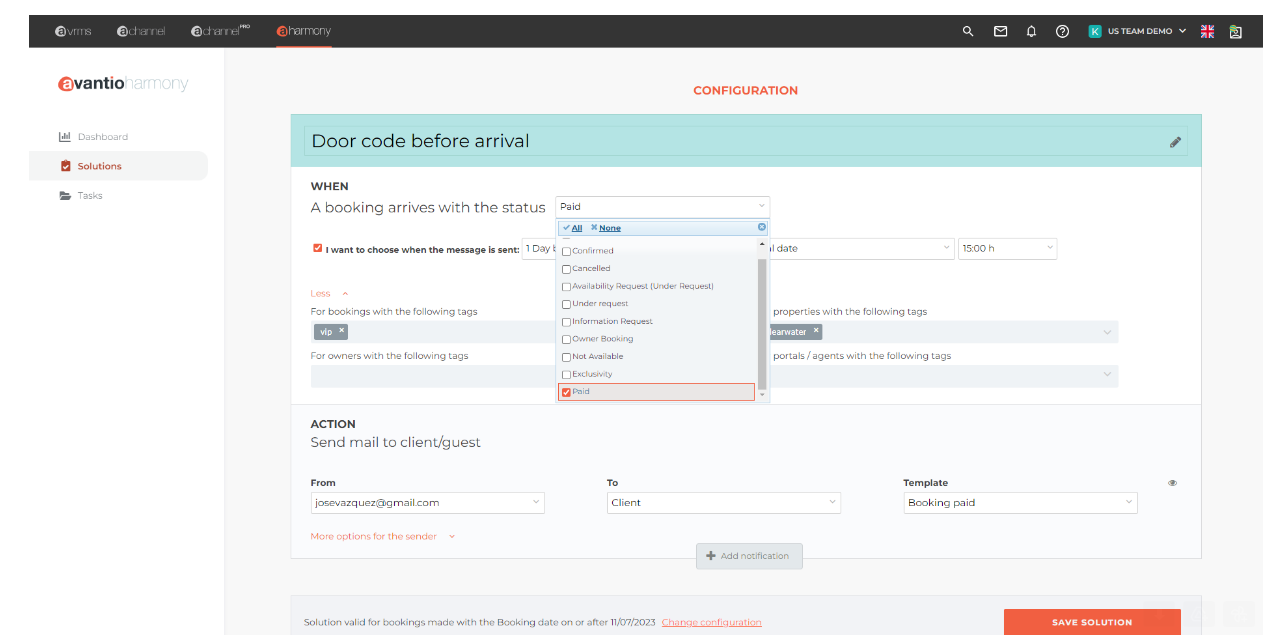Click the Change configuration link
Viewport: 1282px width, 635px height.
tap(711, 622)
